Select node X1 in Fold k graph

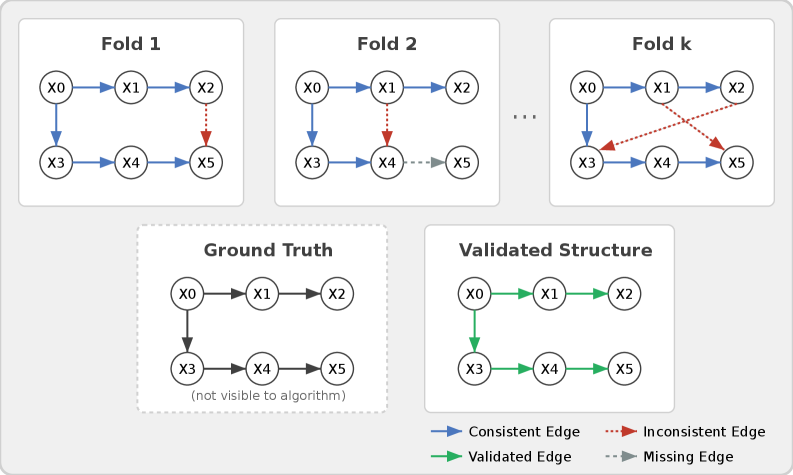(x=661, y=88)
